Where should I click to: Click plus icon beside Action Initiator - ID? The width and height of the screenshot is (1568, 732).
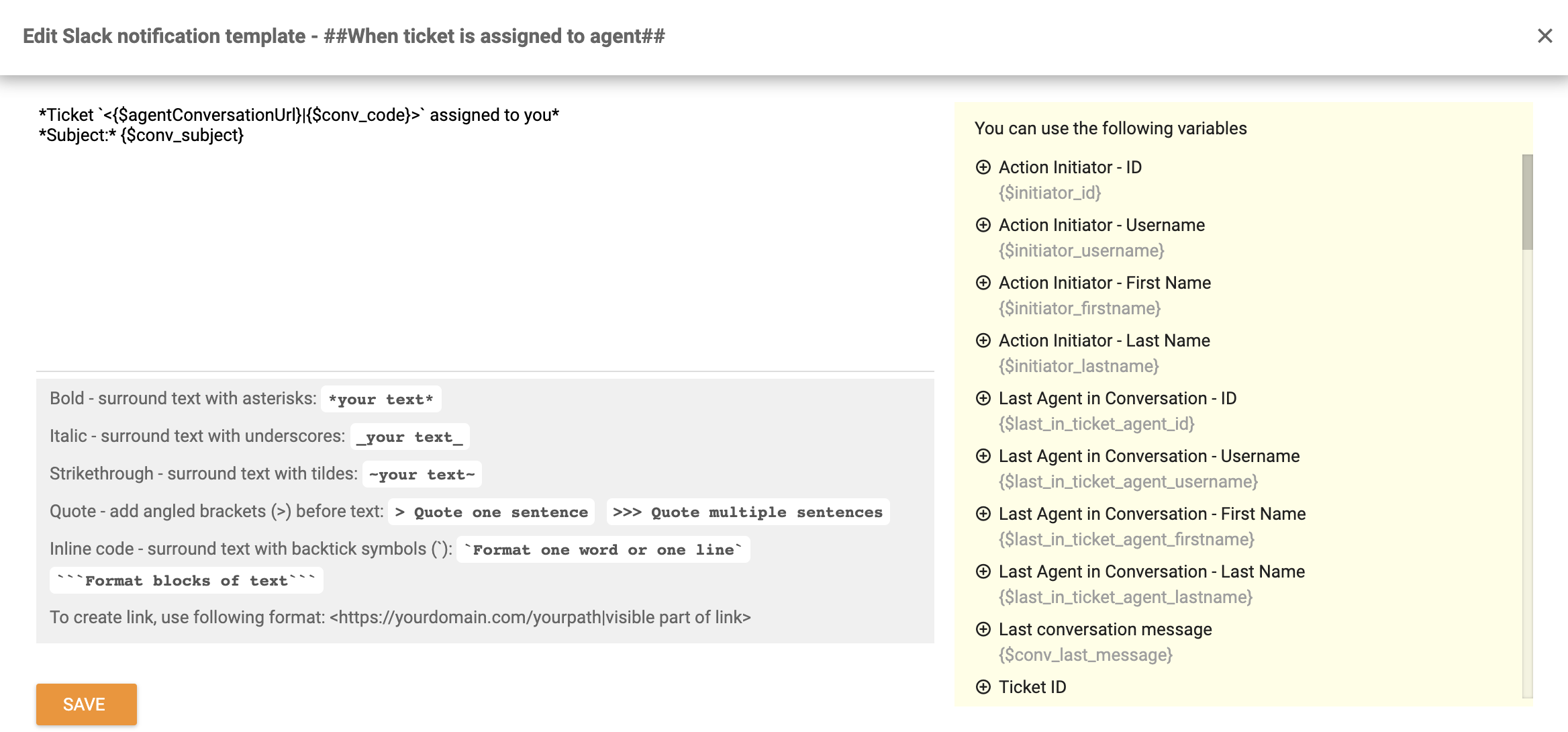(x=983, y=167)
